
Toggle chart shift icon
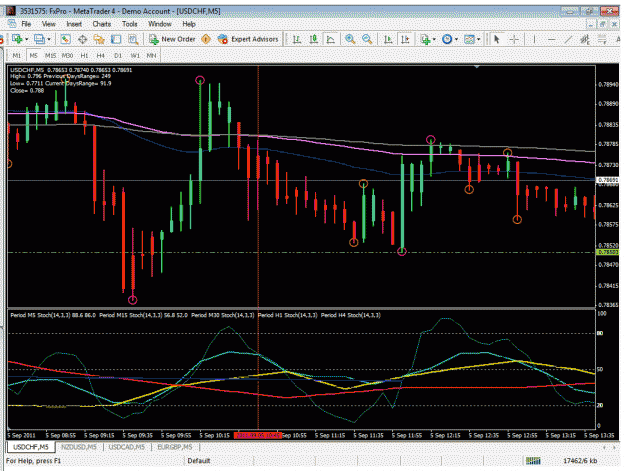click(405, 39)
